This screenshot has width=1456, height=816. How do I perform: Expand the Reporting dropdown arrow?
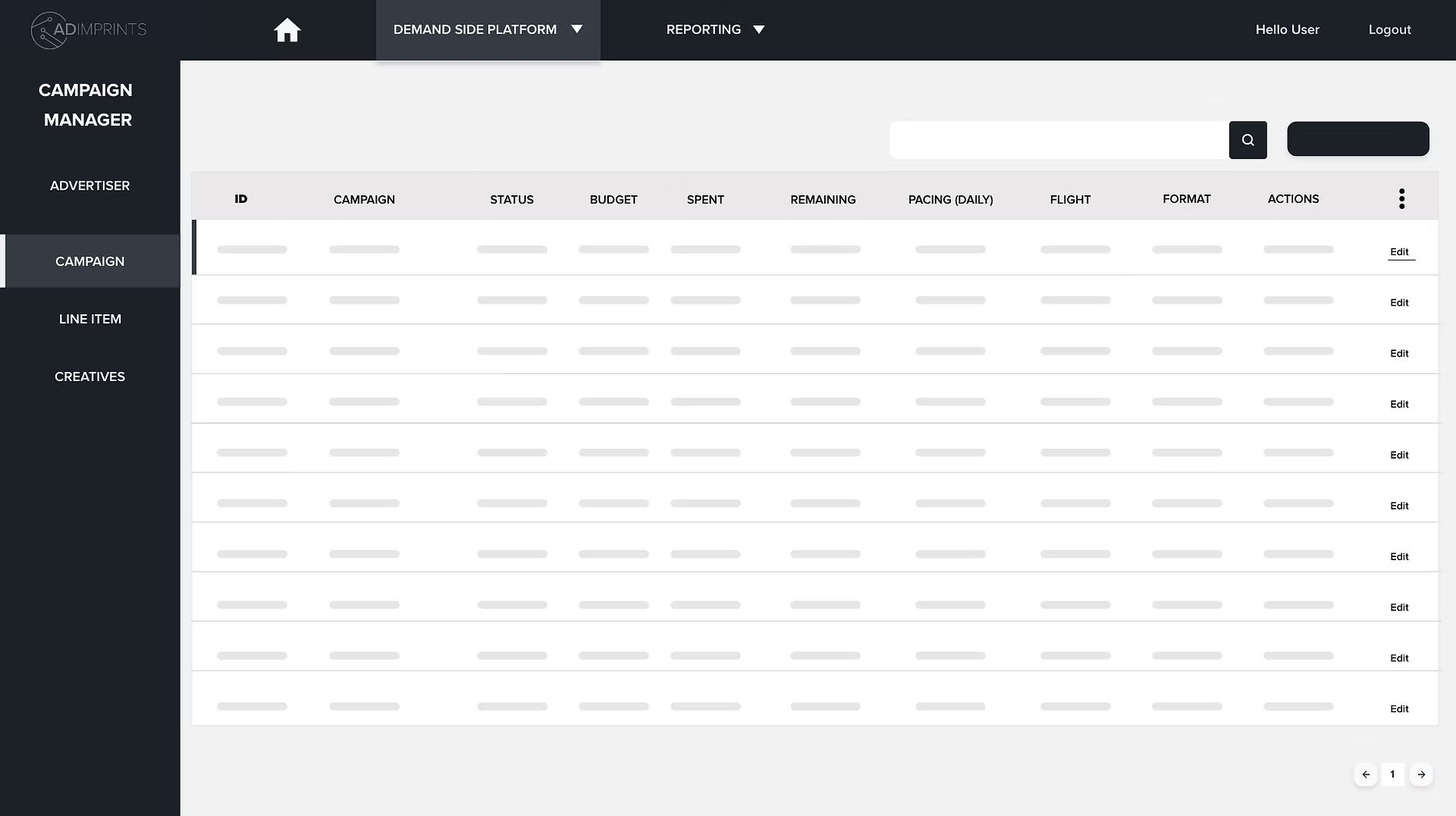759,30
